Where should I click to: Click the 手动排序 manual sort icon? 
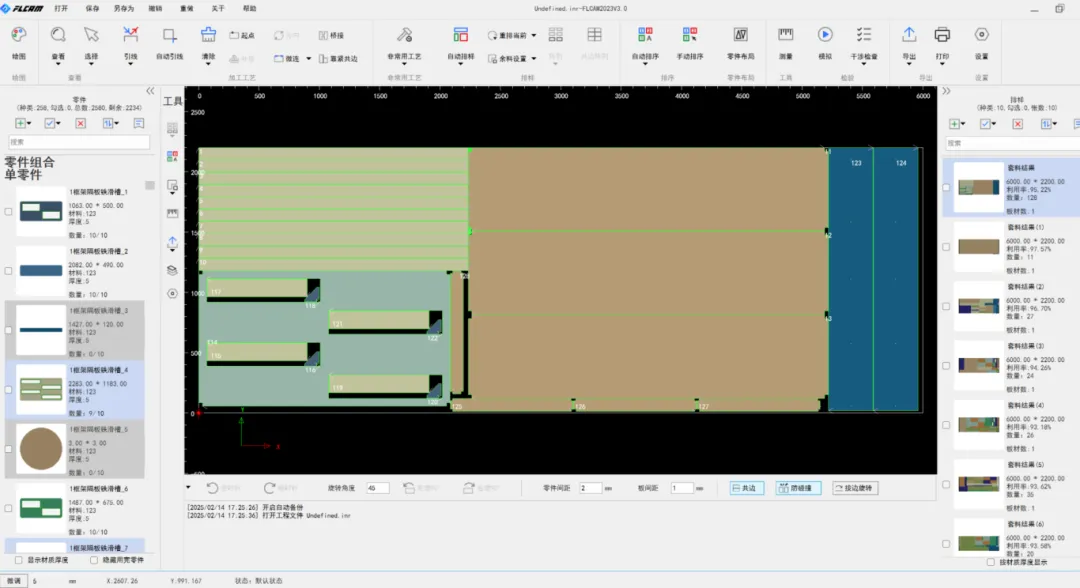[689, 34]
